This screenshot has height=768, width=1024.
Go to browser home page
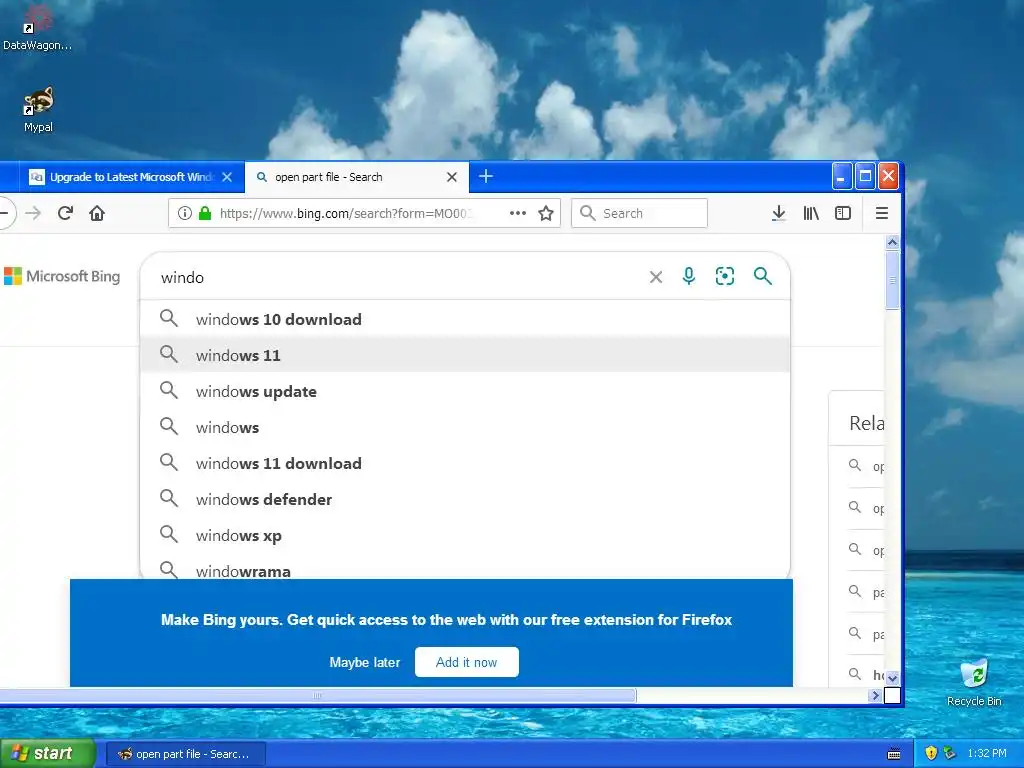coord(97,213)
